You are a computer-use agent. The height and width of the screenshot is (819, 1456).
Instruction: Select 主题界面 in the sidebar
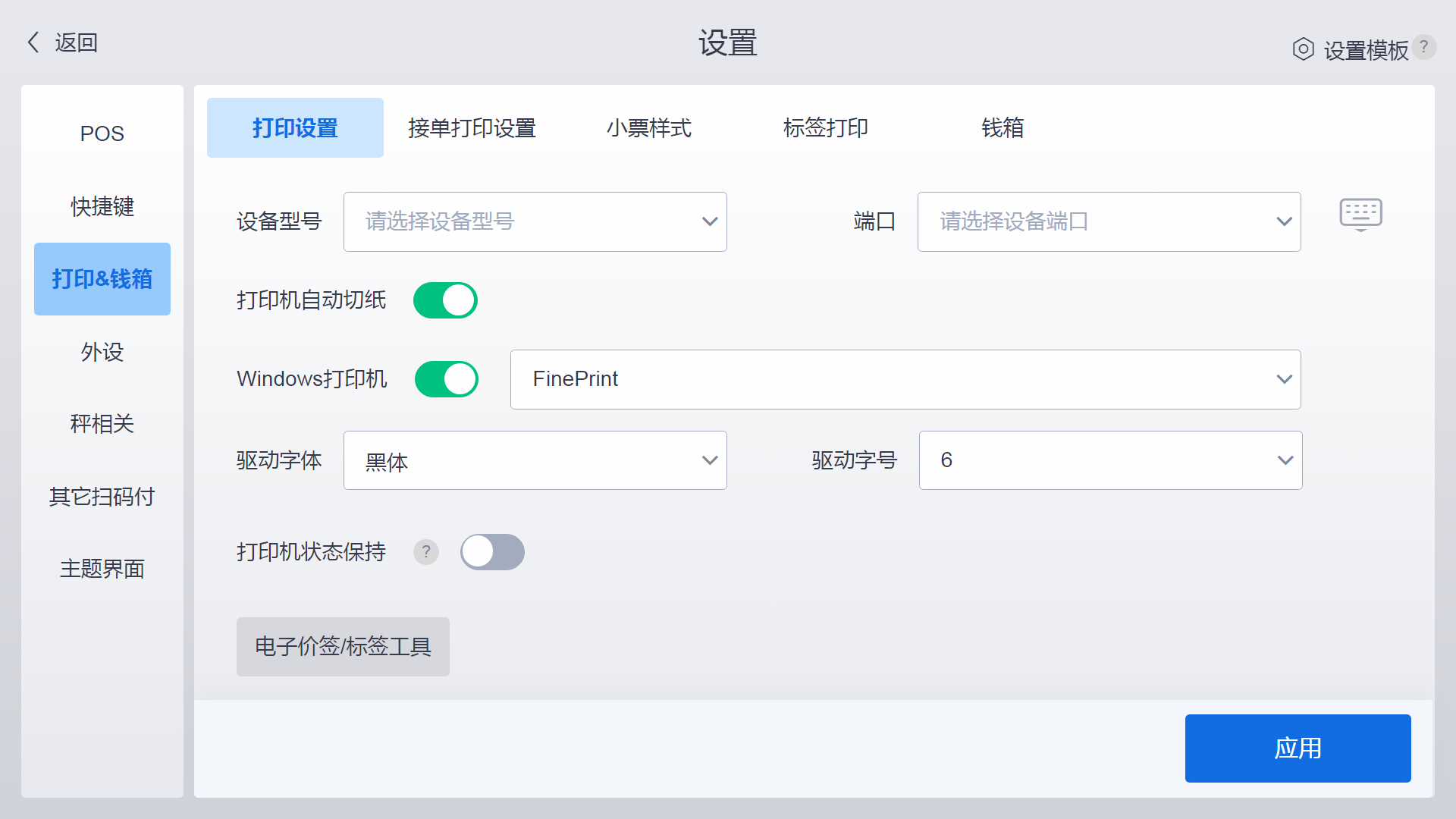point(102,569)
